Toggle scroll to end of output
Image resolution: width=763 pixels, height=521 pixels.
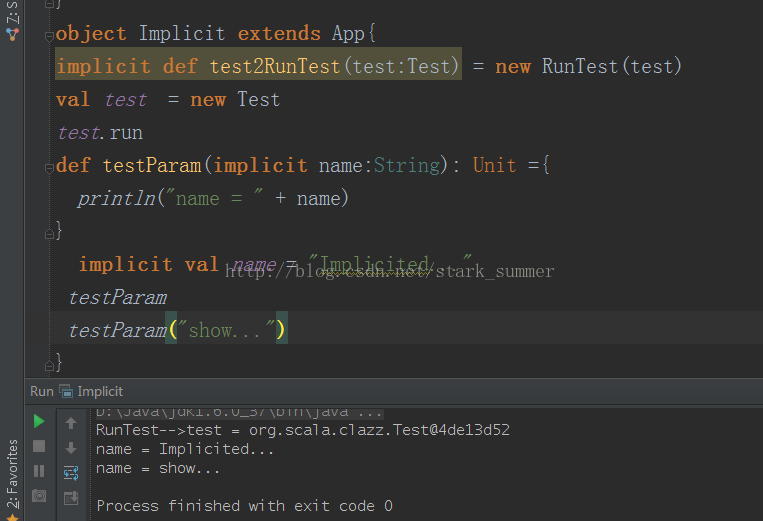coord(71,497)
